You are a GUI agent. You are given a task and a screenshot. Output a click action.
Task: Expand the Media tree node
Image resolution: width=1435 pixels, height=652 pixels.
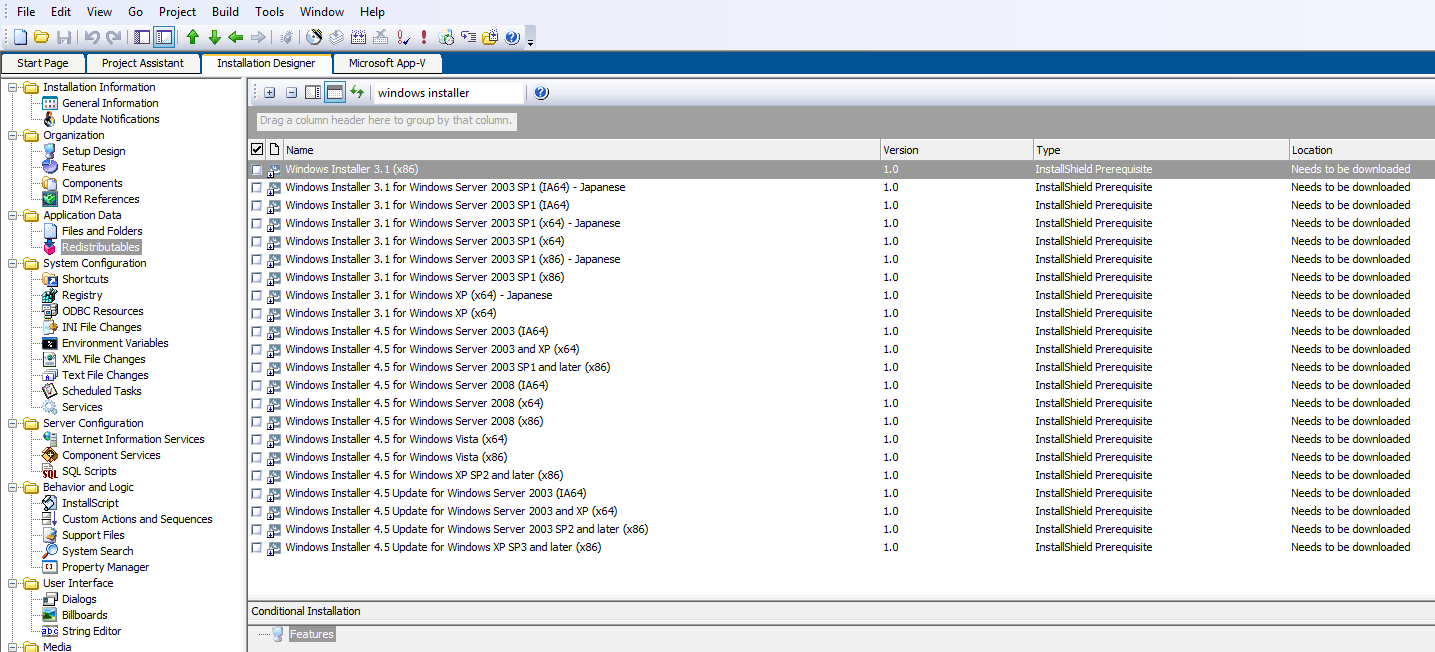click(13, 647)
